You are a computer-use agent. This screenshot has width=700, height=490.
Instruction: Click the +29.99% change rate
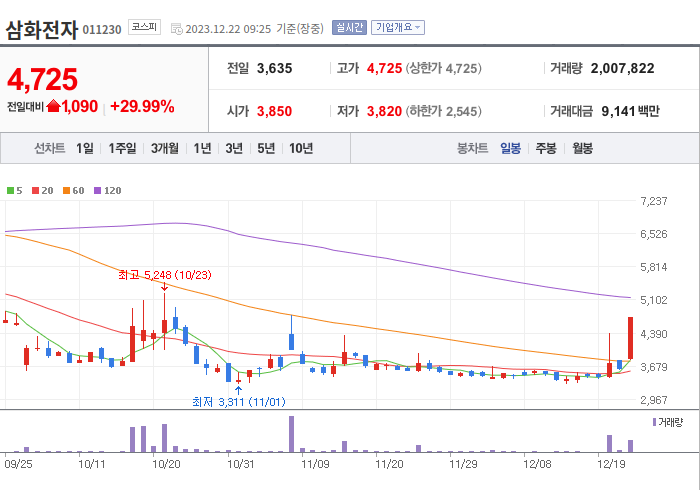point(142,106)
